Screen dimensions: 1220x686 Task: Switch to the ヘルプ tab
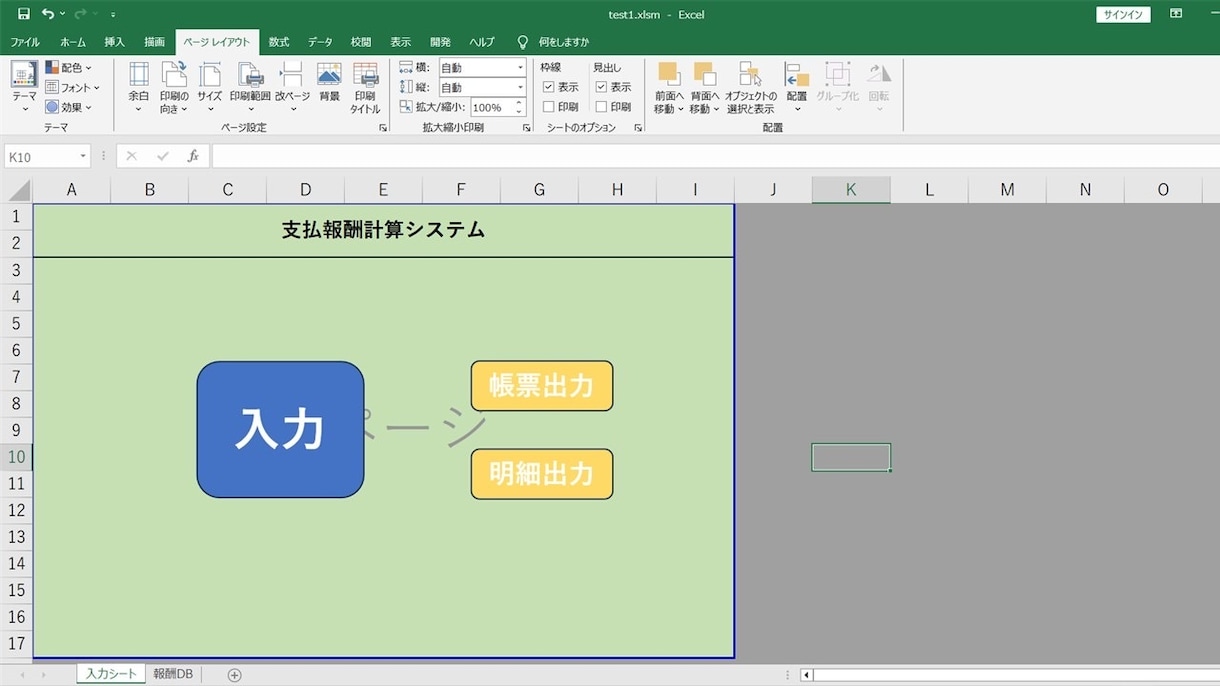pyautogui.click(x=482, y=42)
